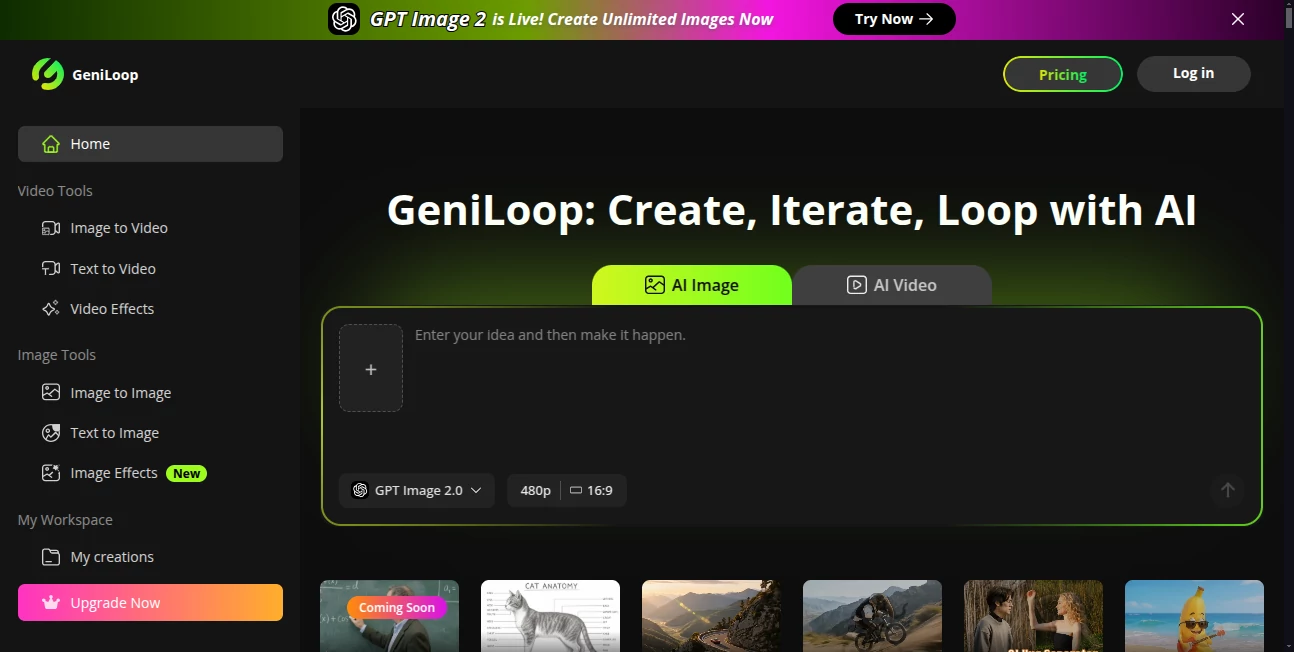Click the Home house icon

click(51, 144)
